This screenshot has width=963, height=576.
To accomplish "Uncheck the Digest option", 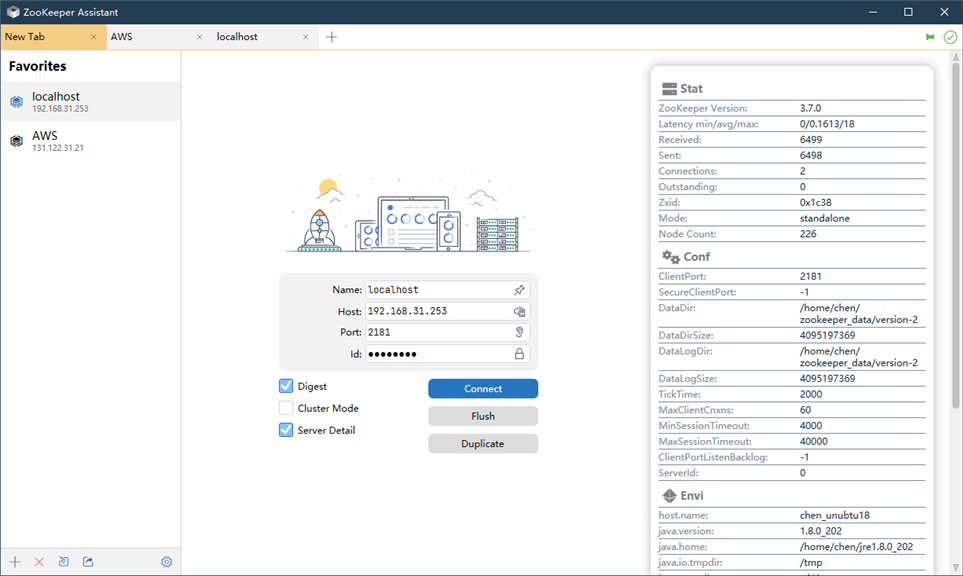I will coord(285,387).
